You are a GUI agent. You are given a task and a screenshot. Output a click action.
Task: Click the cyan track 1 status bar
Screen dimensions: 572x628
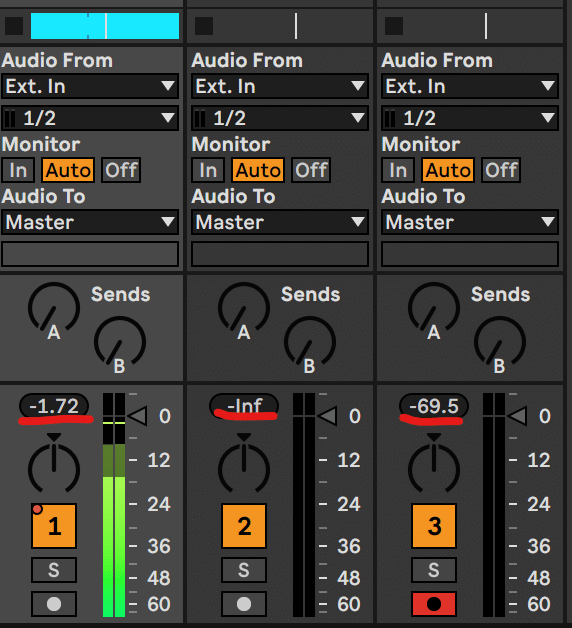[x=105, y=26]
